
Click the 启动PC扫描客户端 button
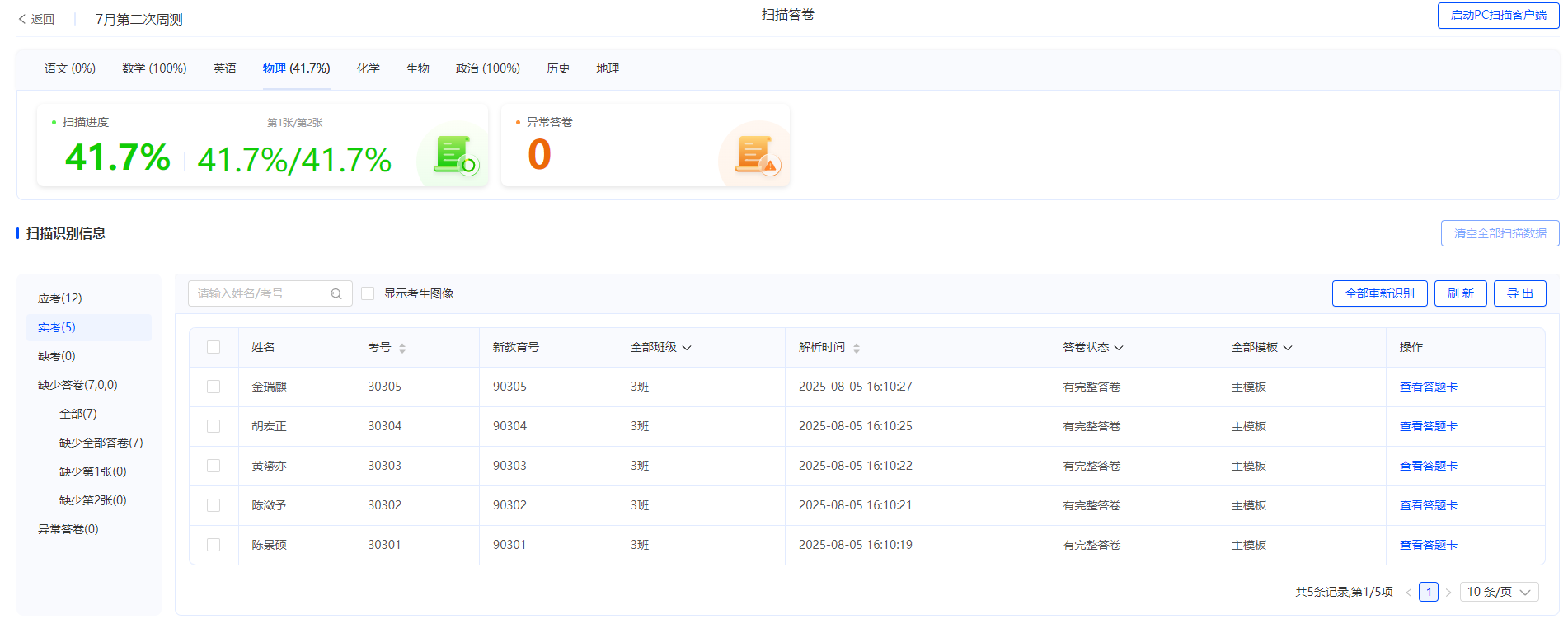[1498, 15]
